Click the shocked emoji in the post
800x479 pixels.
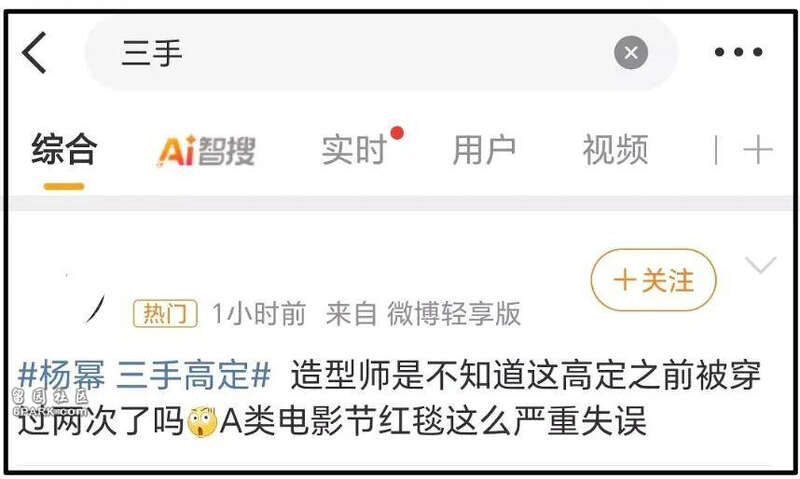pos(202,422)
